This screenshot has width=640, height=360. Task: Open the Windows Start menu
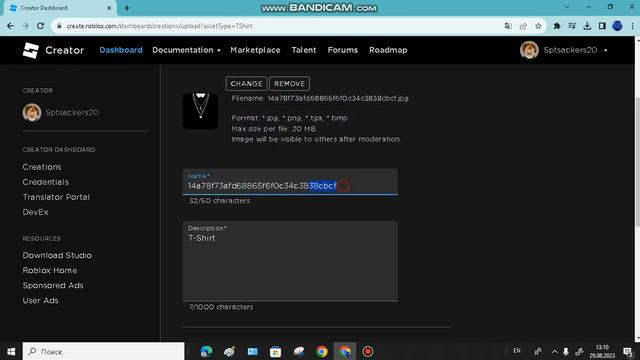[11, 351]
